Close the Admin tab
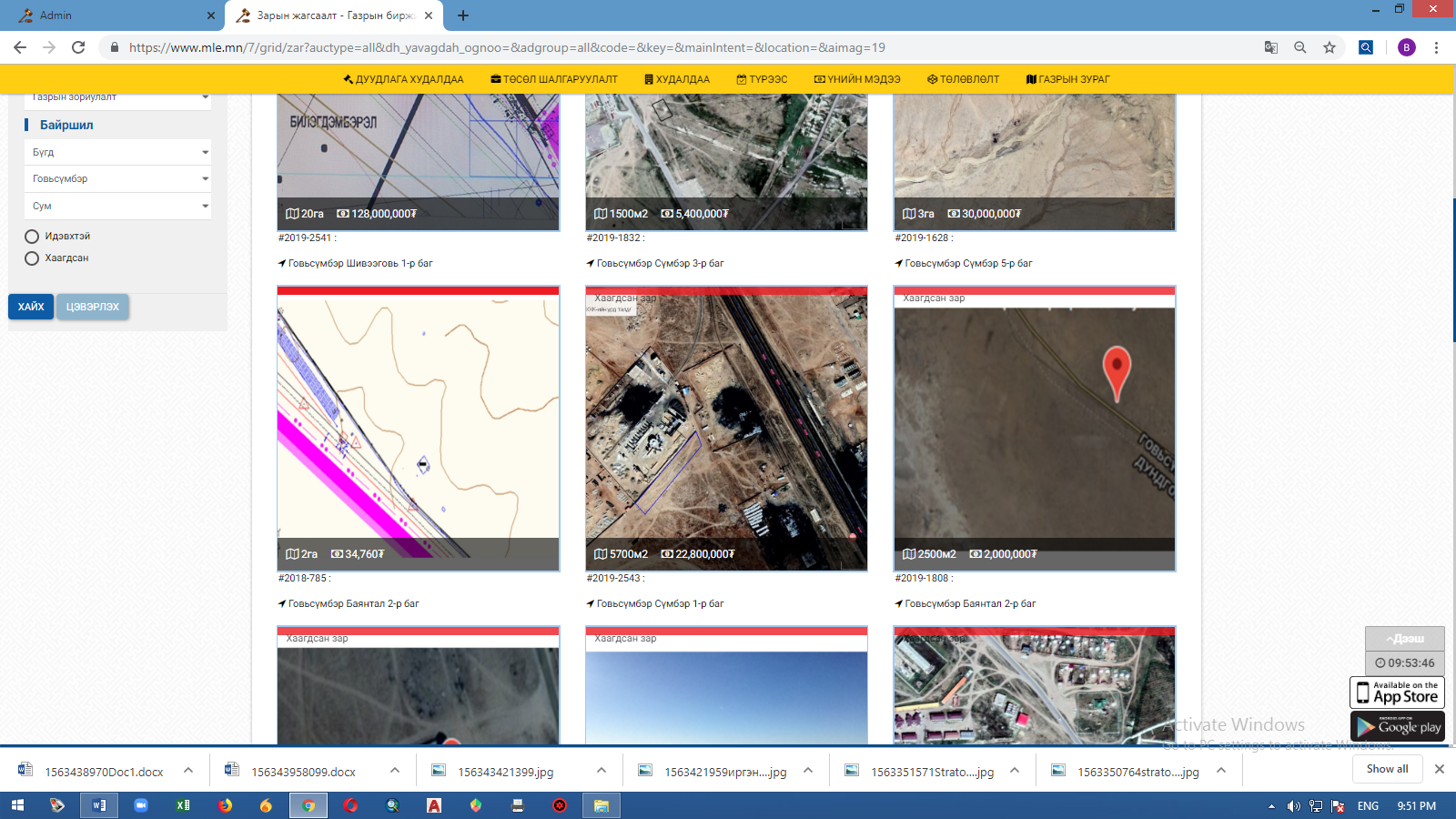 point(211,15)
